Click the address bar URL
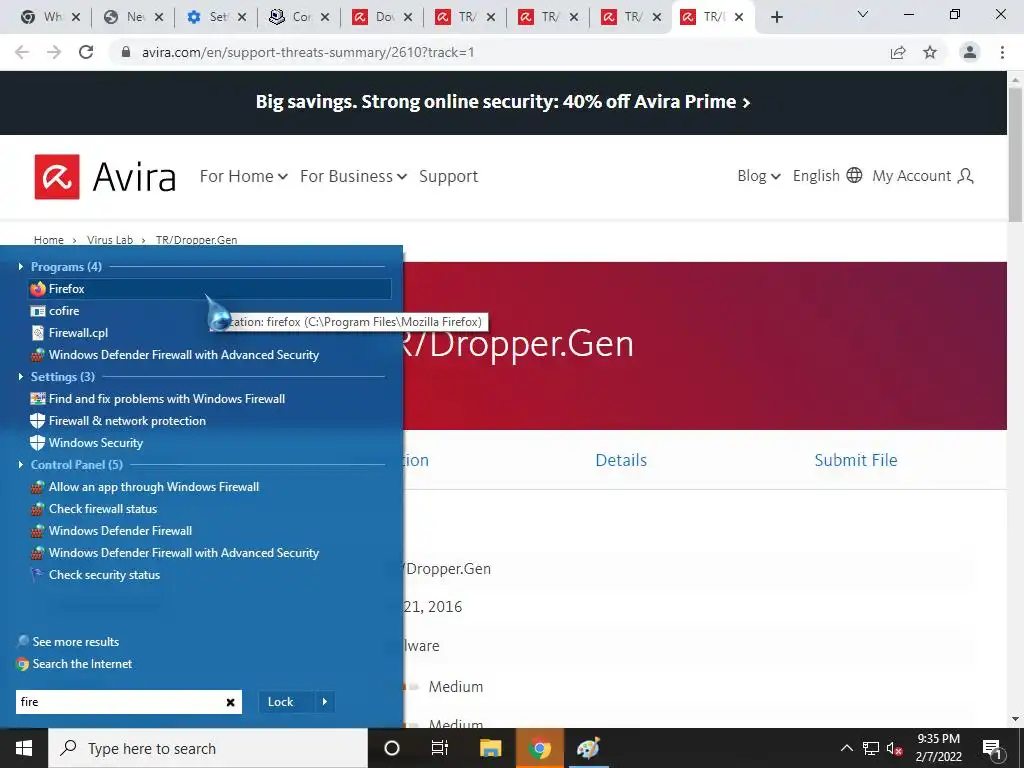1024x768 pixels. tap(308, 52)
